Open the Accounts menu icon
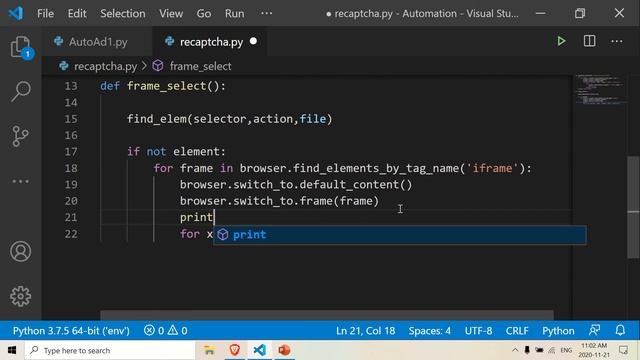This screenshot has height=360, width=640. coord(20,251)
